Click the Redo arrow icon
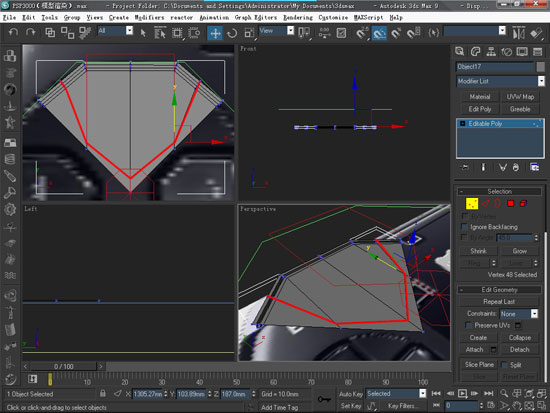Viewport: 550px width, 413px height. click(31, 33)
